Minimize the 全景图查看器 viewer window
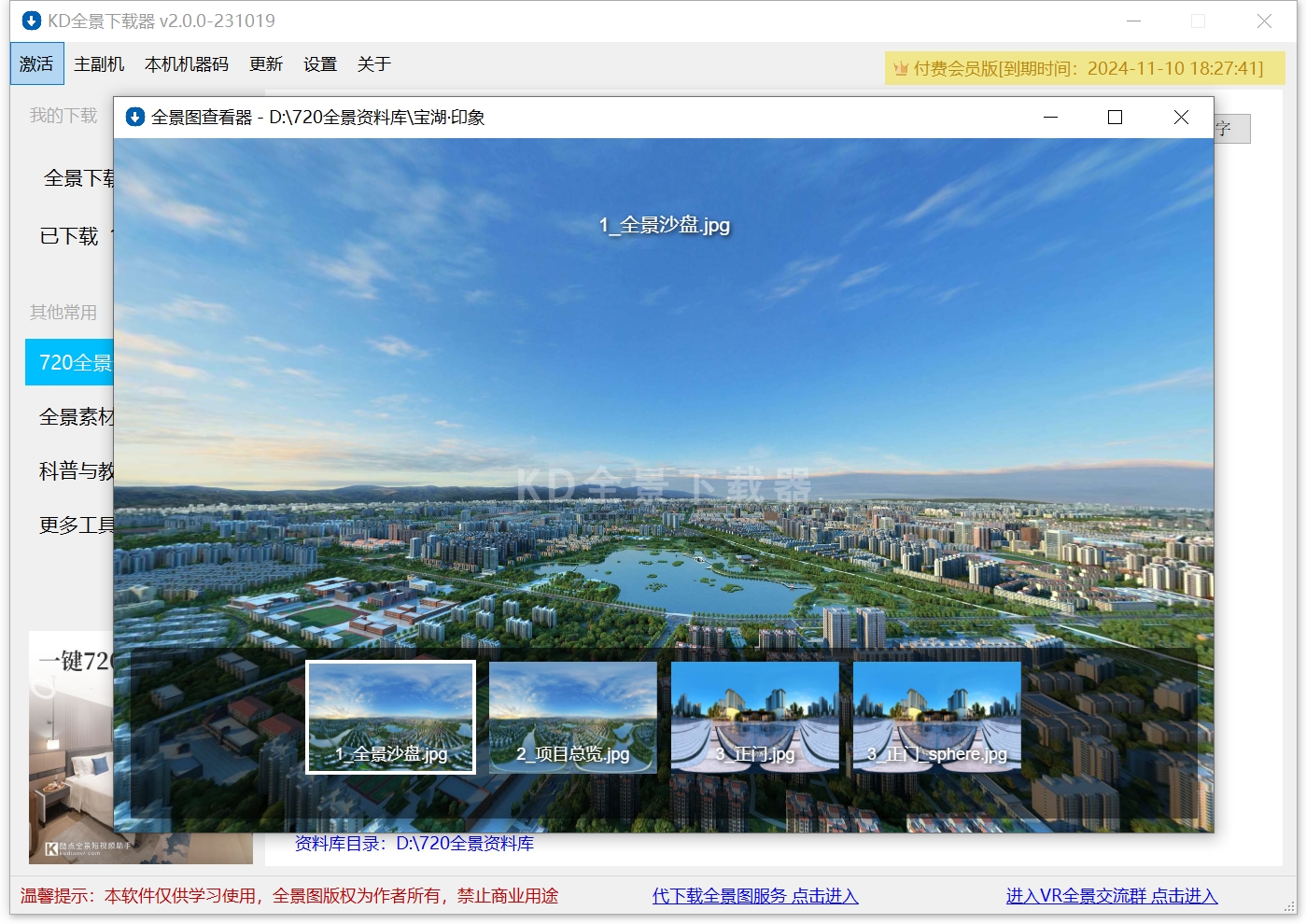 (x=1050, y=117)
